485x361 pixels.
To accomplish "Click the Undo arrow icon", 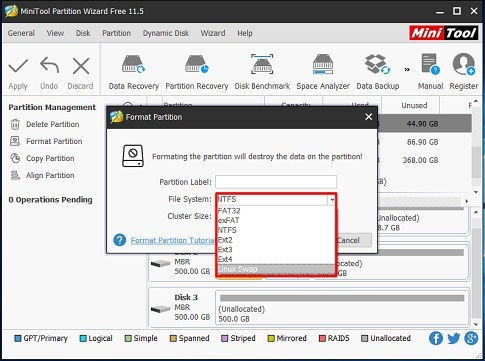I will [x=49, y=65].
